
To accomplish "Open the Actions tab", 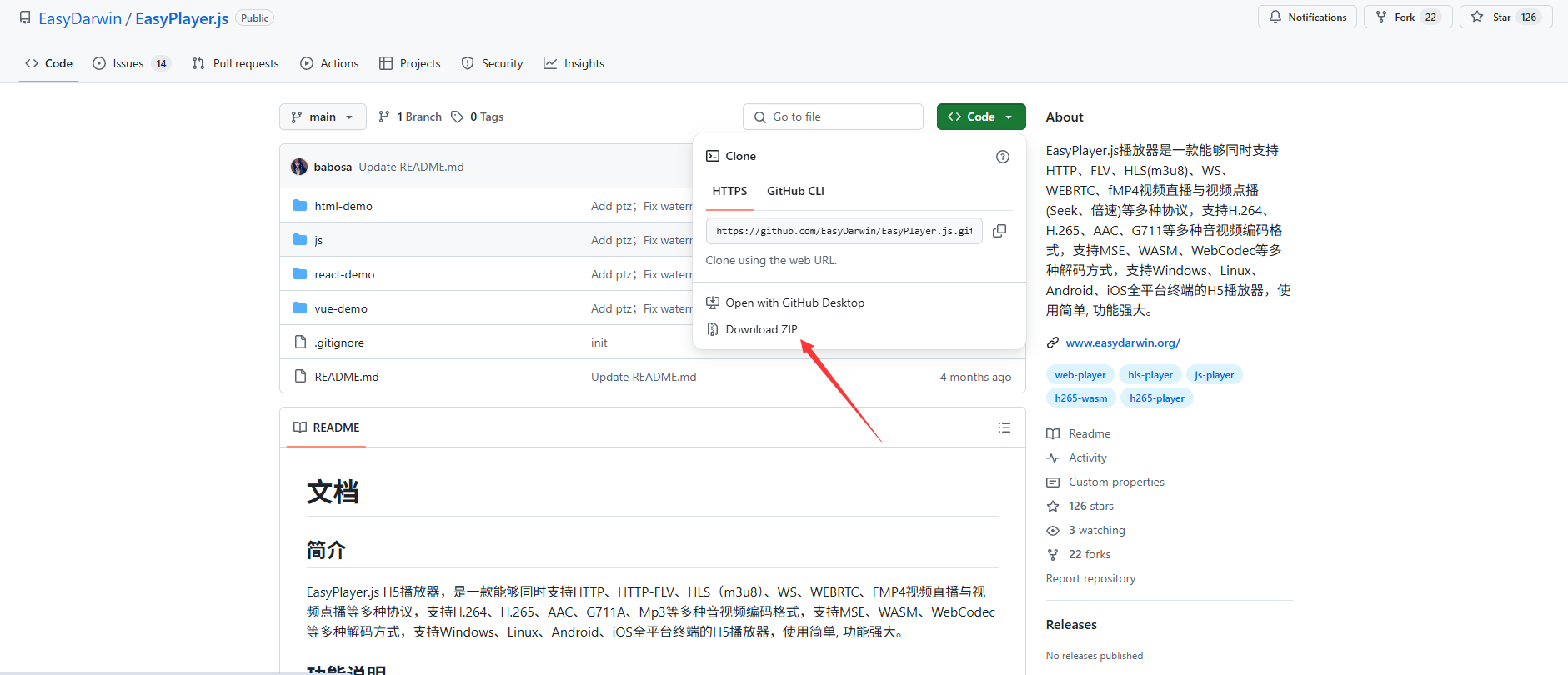I will (329, 63).
